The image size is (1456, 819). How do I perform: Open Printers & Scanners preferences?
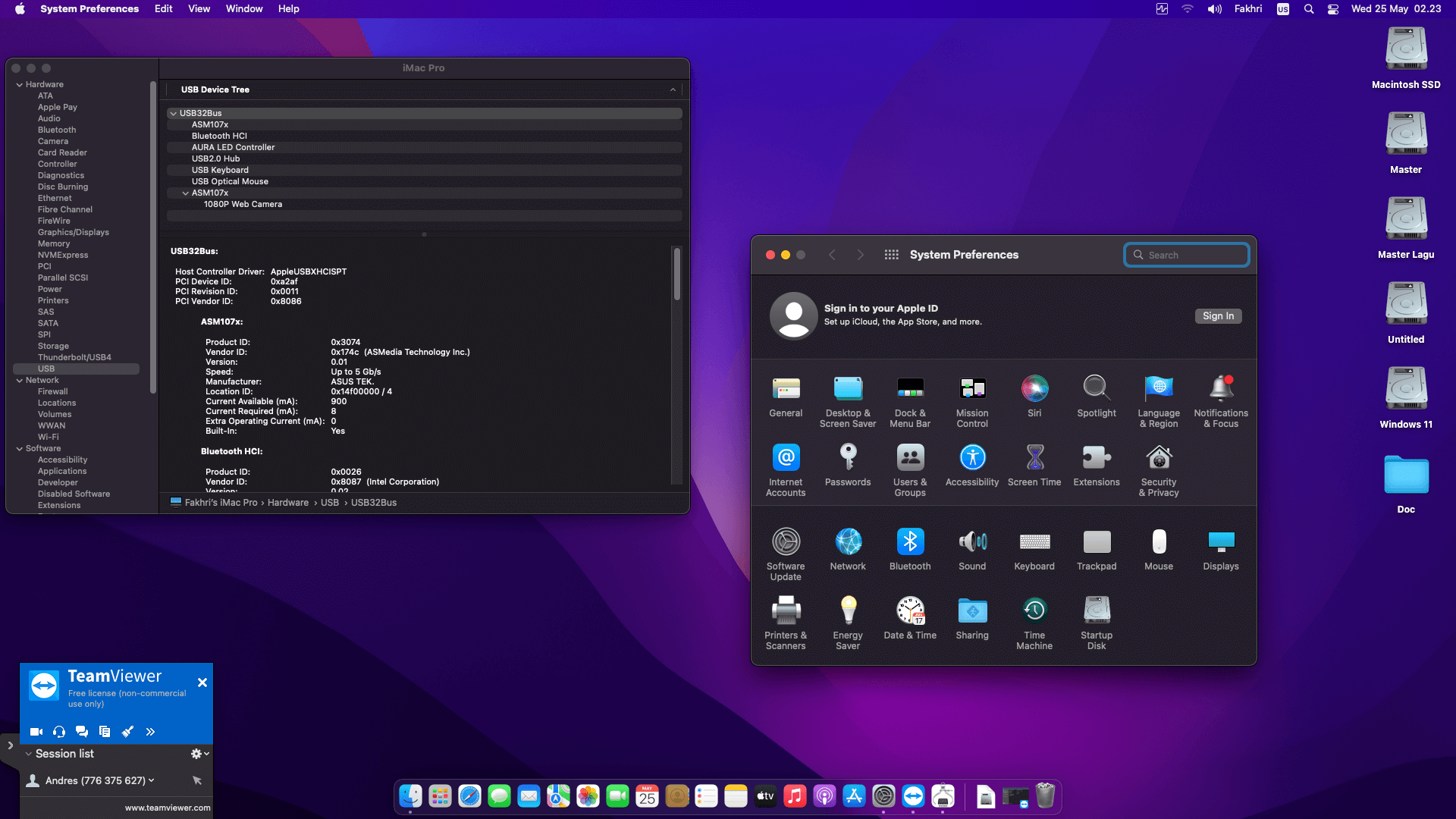[786, 624]
